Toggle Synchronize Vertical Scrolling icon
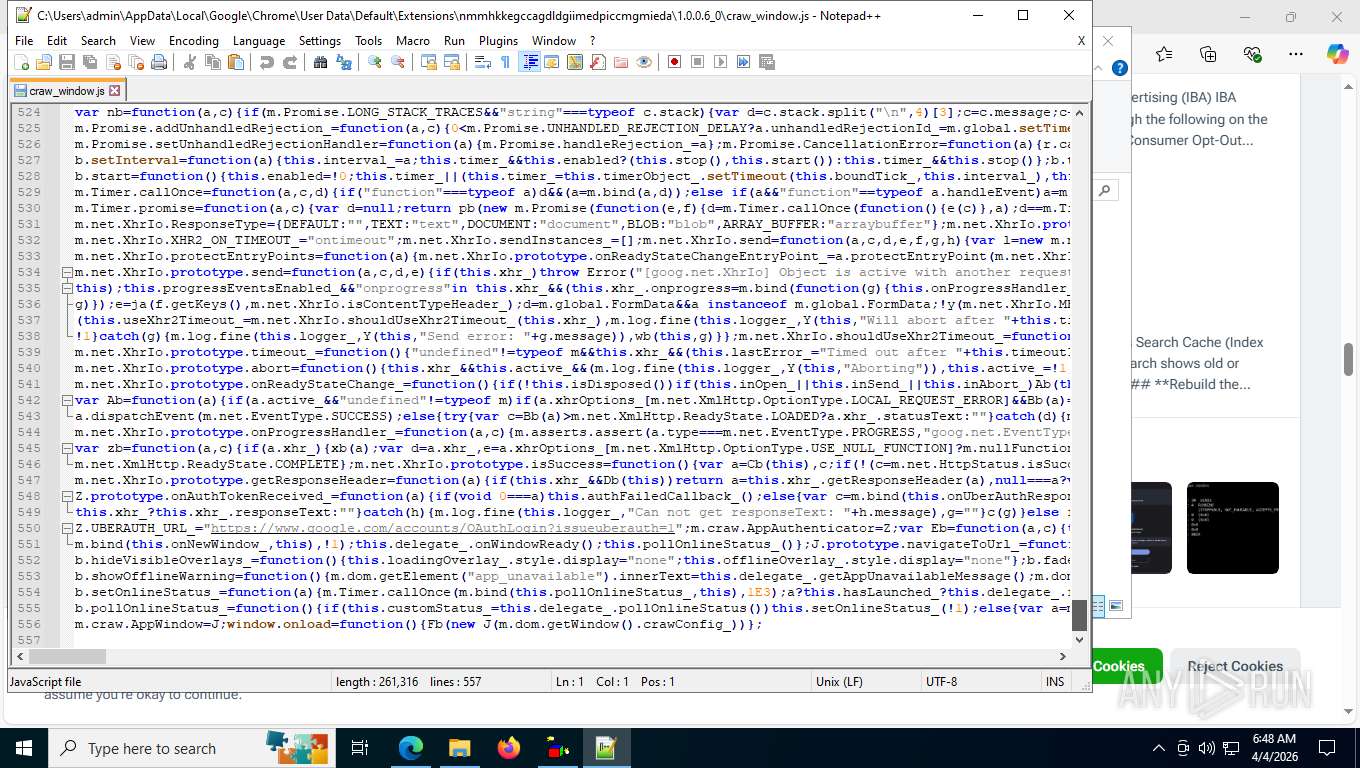 [428, 62]
